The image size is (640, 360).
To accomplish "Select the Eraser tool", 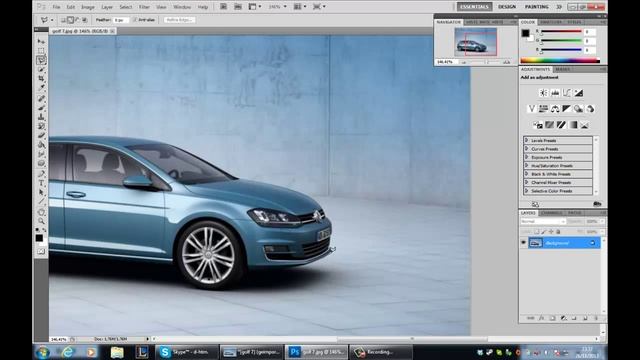I will click(41, 136).
